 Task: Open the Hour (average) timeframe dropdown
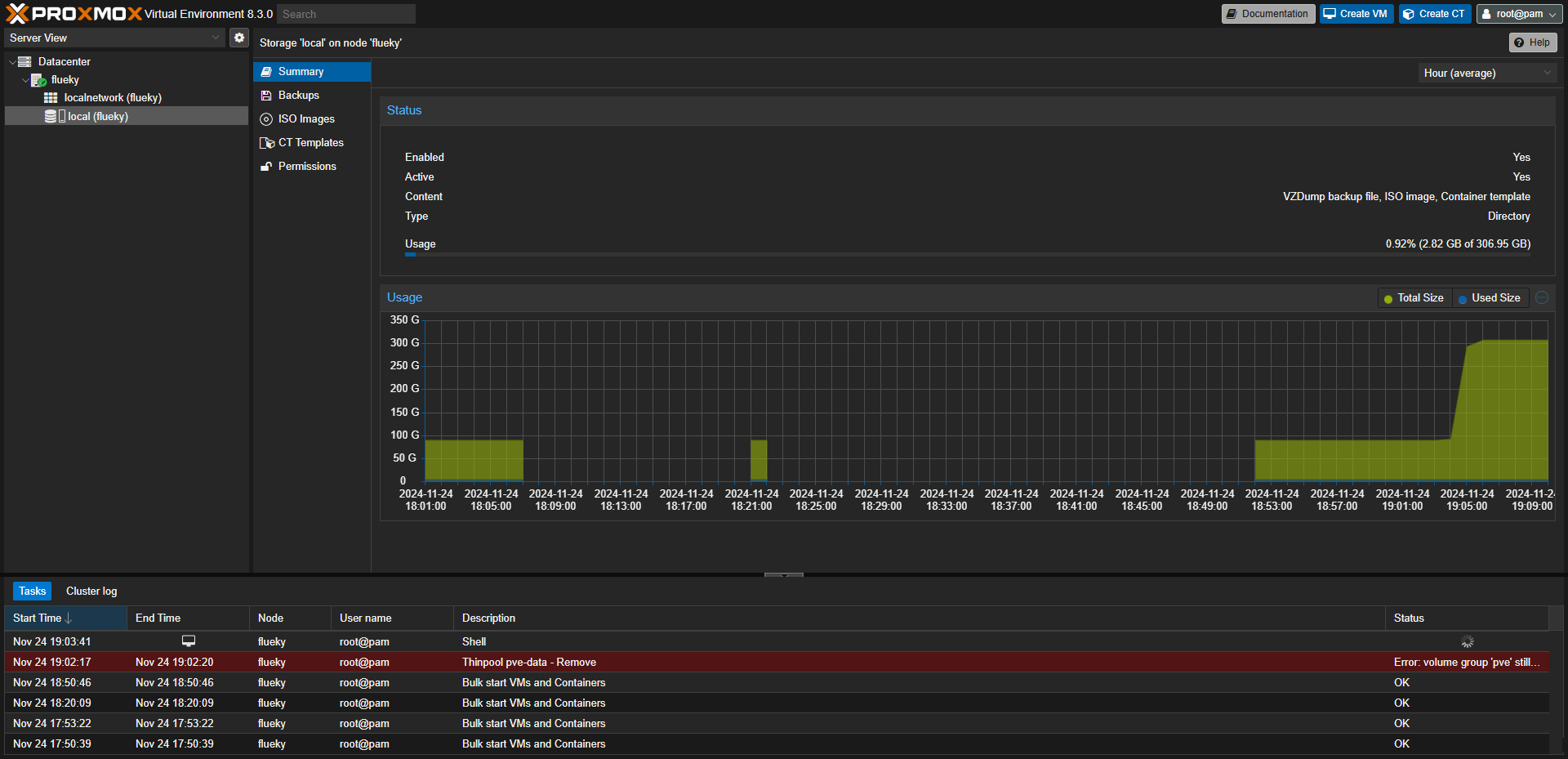1486,74
